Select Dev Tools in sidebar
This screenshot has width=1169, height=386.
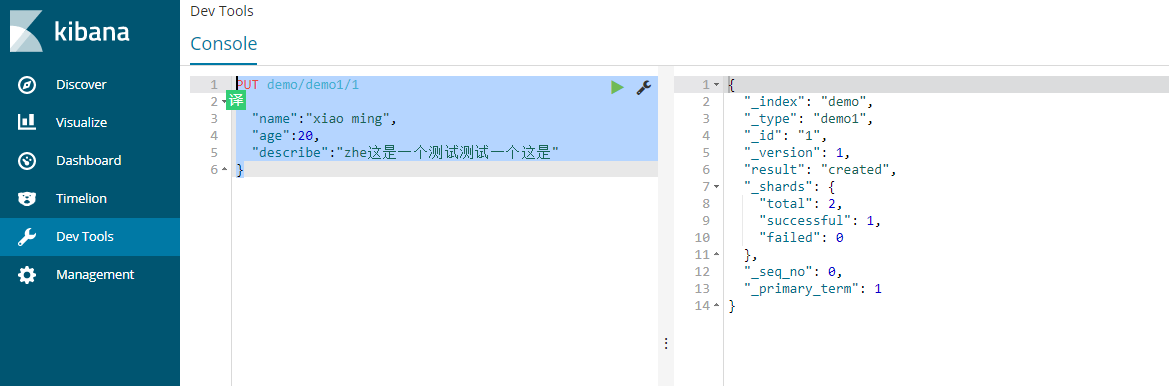tap(89, 237)
